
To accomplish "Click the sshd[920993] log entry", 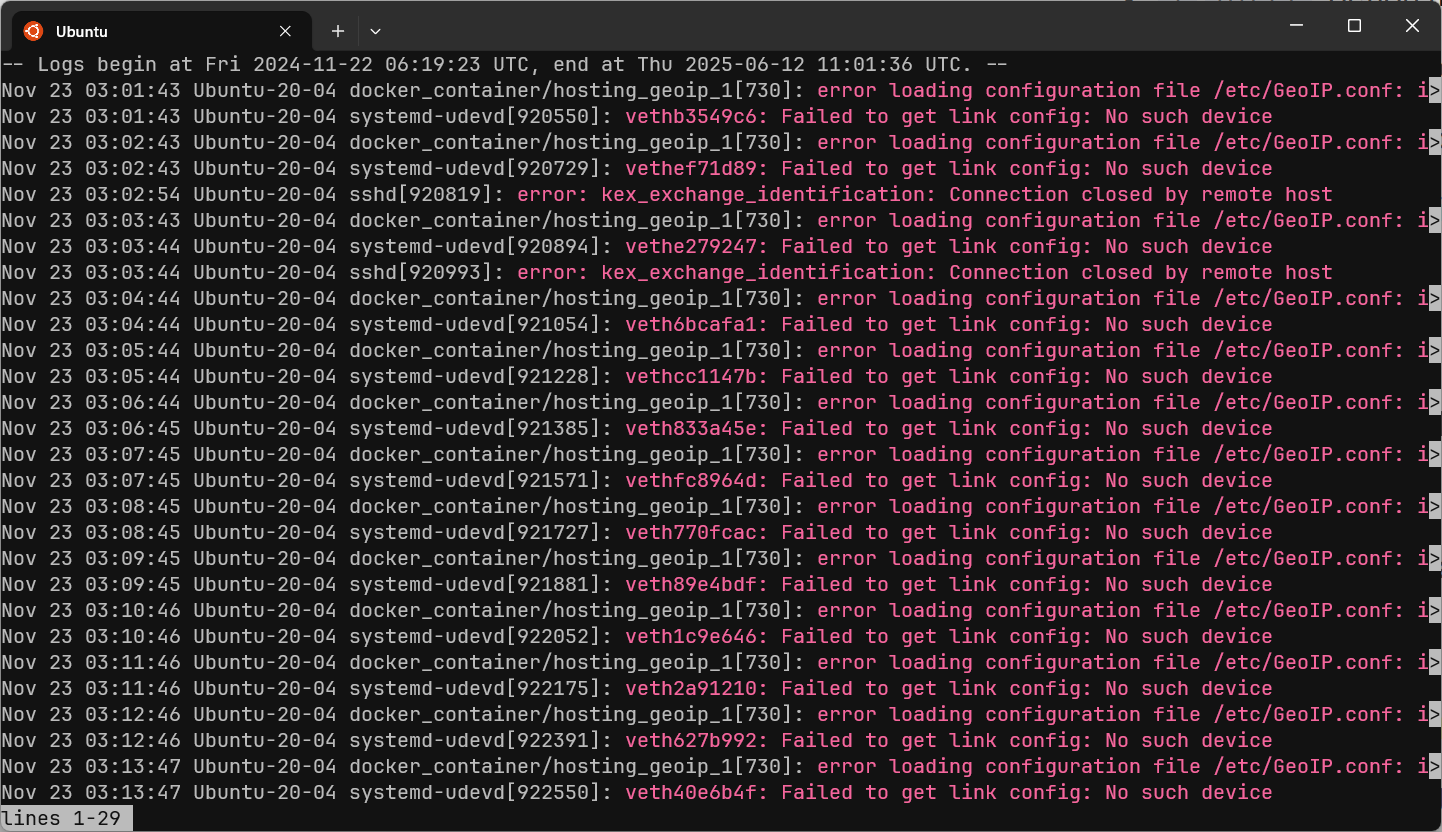I will [667, 272].
